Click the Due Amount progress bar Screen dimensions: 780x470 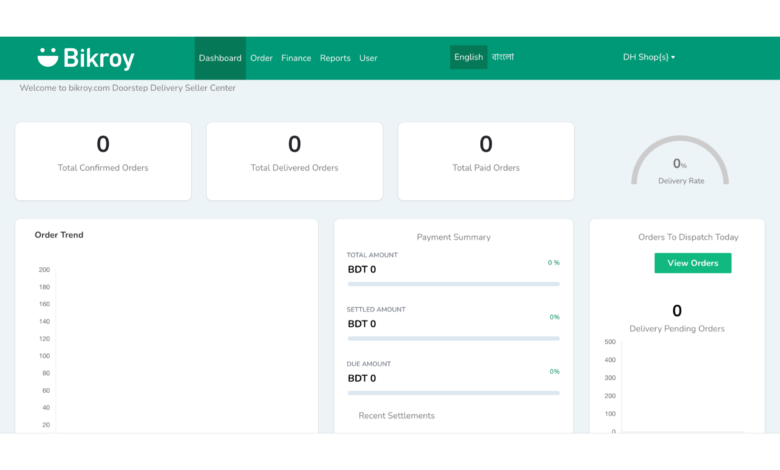pyautogui.click(x=453, y=393)
